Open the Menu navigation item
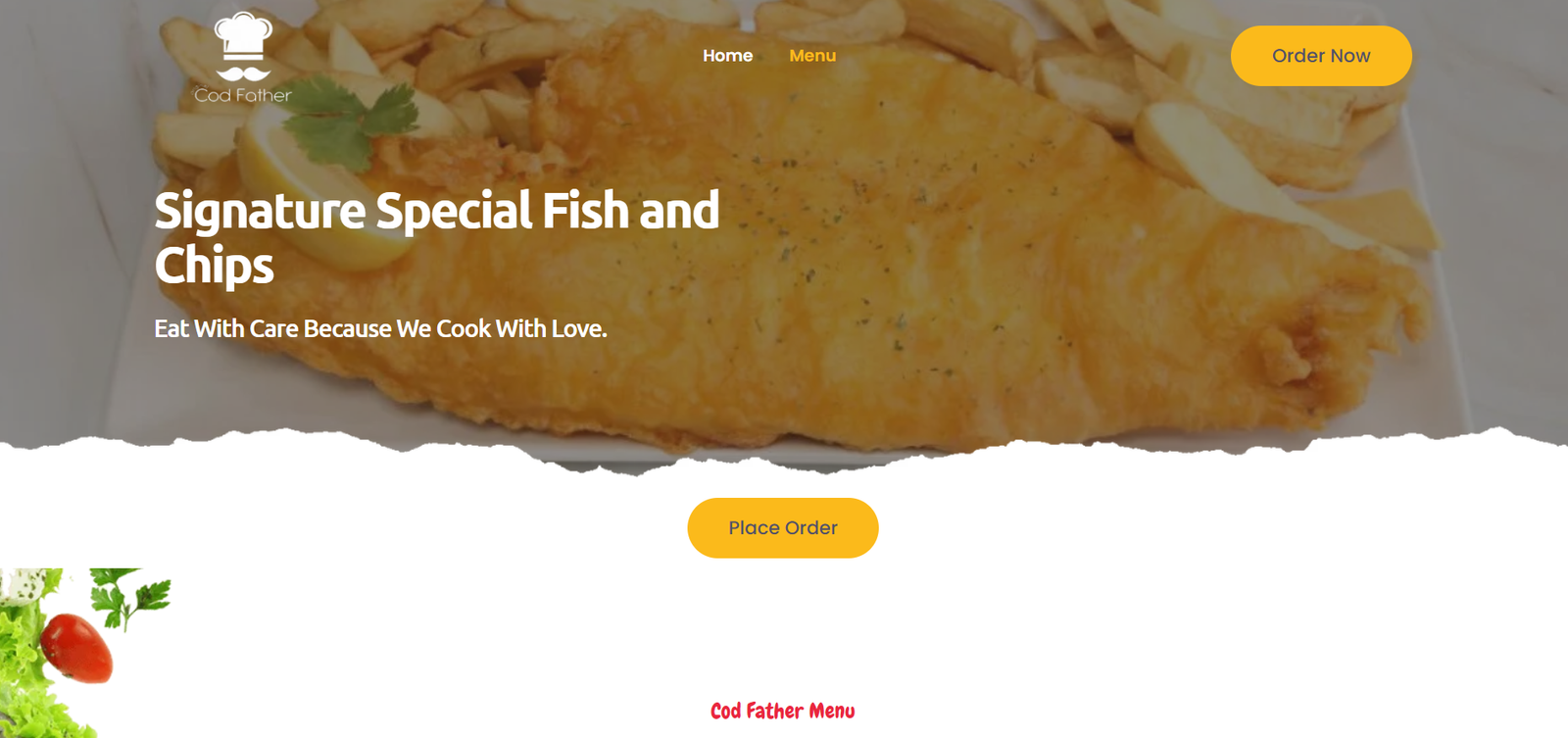 (812, 56)
